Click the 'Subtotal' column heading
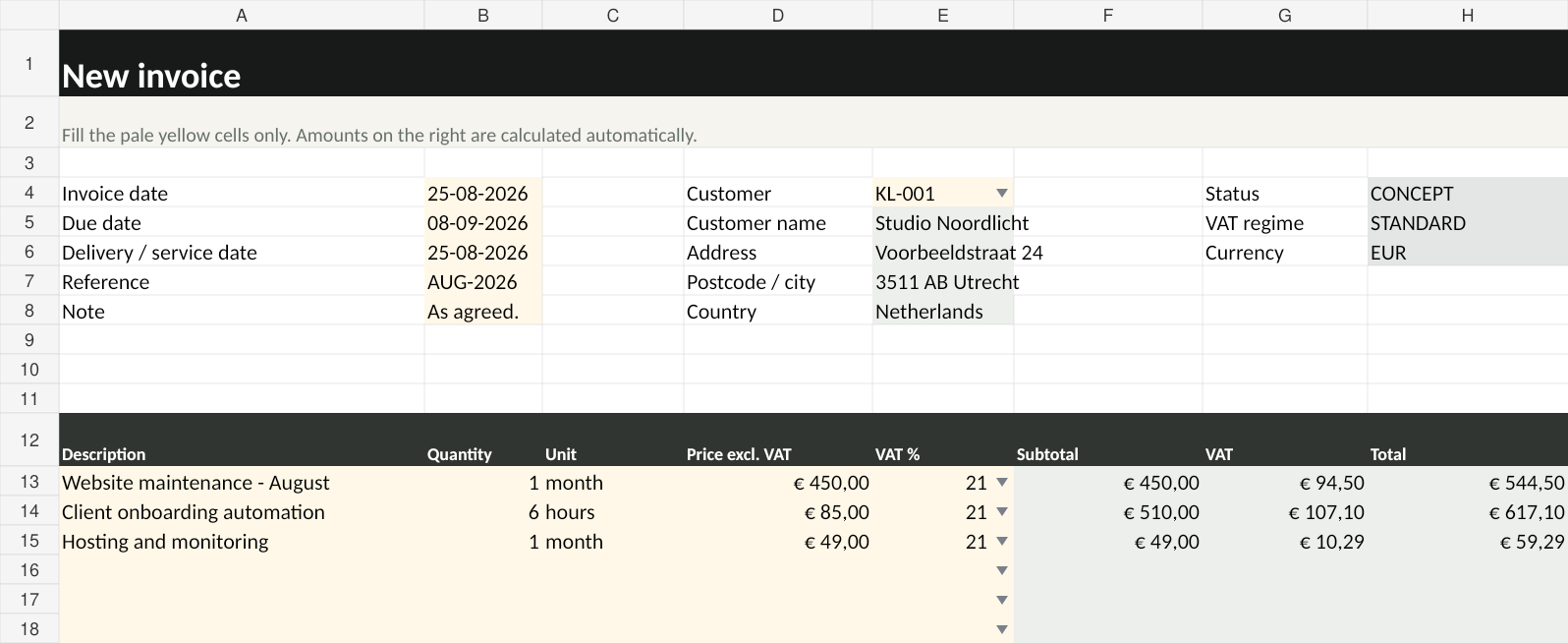 [1047, 454]
